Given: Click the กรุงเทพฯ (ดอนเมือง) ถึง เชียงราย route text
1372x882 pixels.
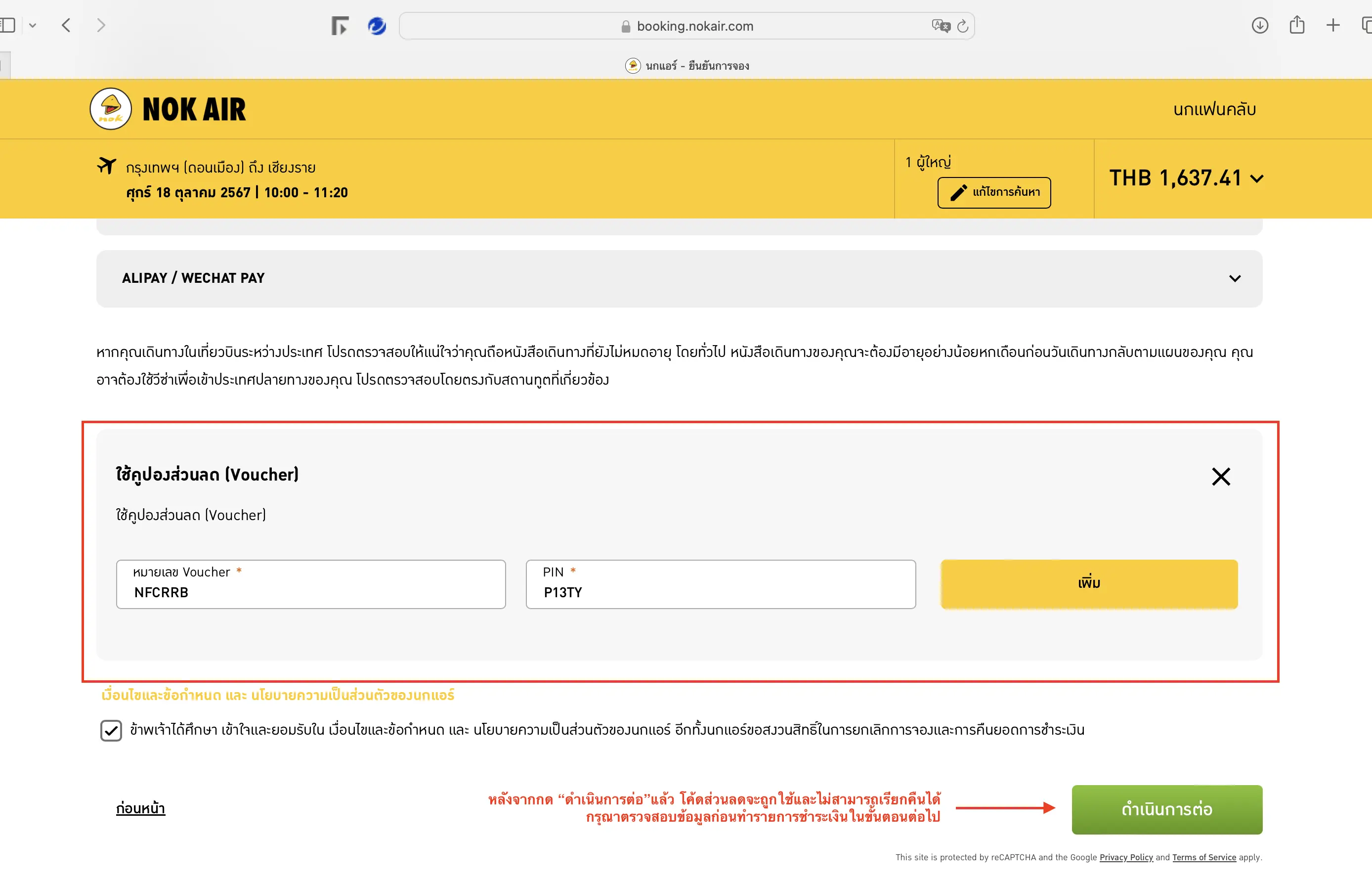Looking at the screenshot, I should click(x=220, y=168).
